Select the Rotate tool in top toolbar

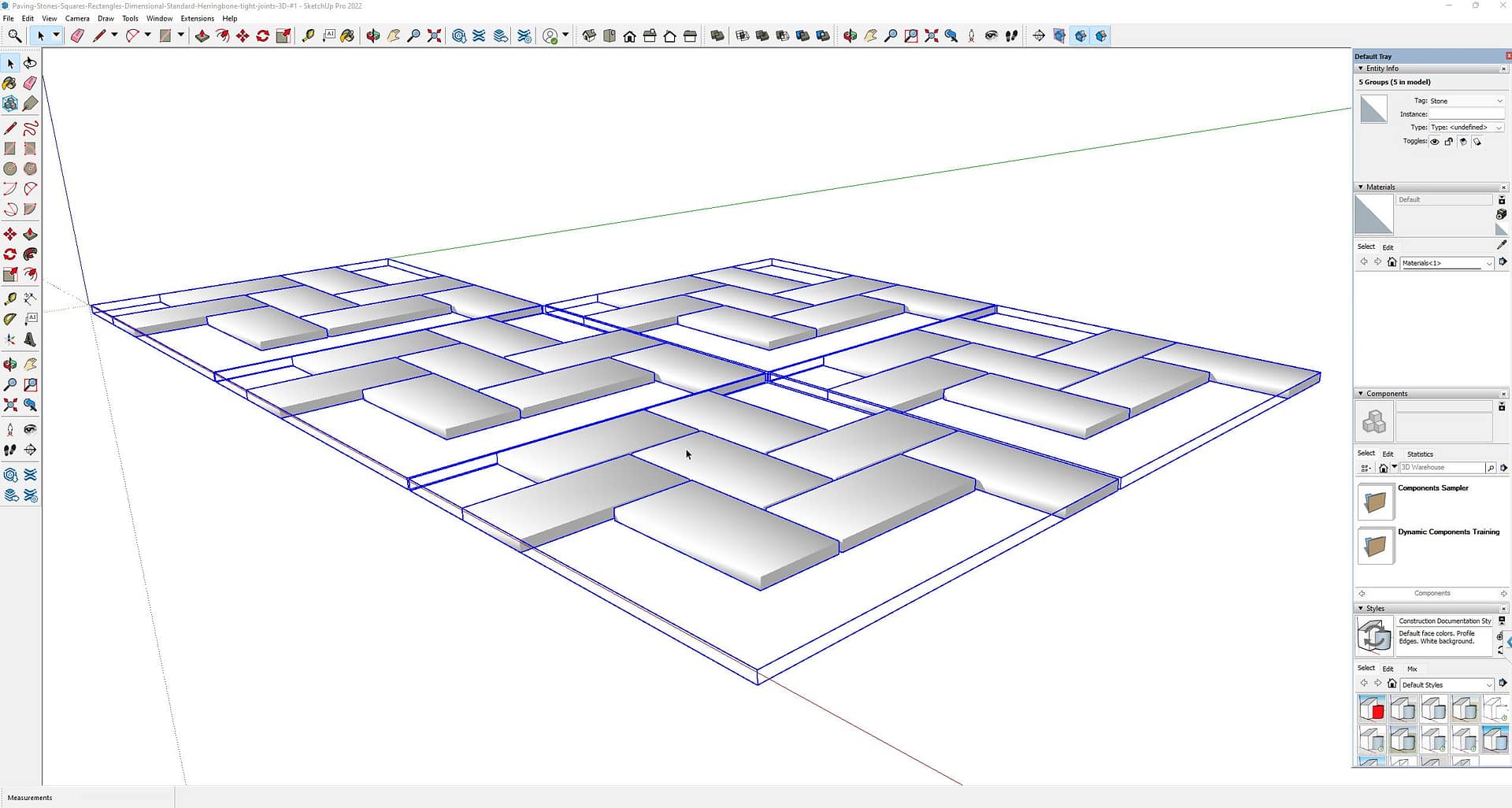[x=263, y=35]
